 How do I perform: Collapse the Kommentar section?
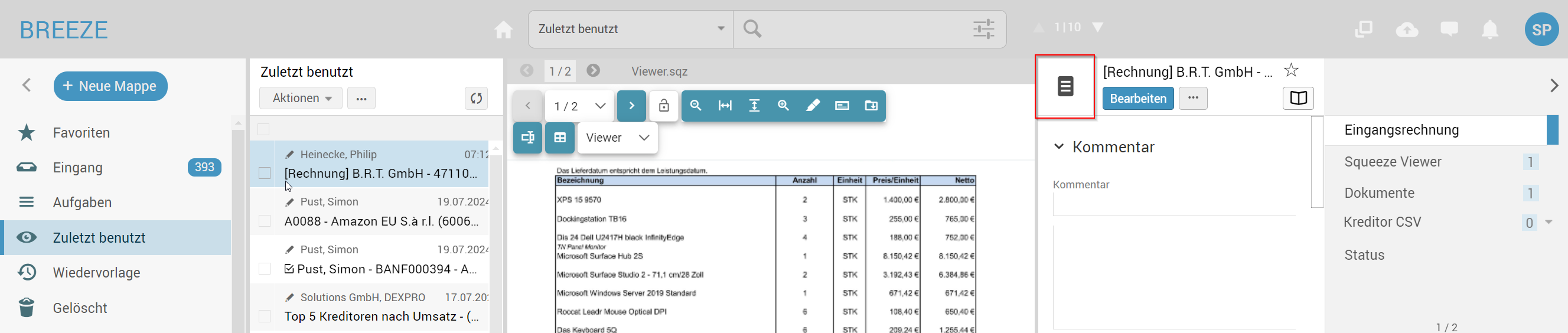(1058, 146)
